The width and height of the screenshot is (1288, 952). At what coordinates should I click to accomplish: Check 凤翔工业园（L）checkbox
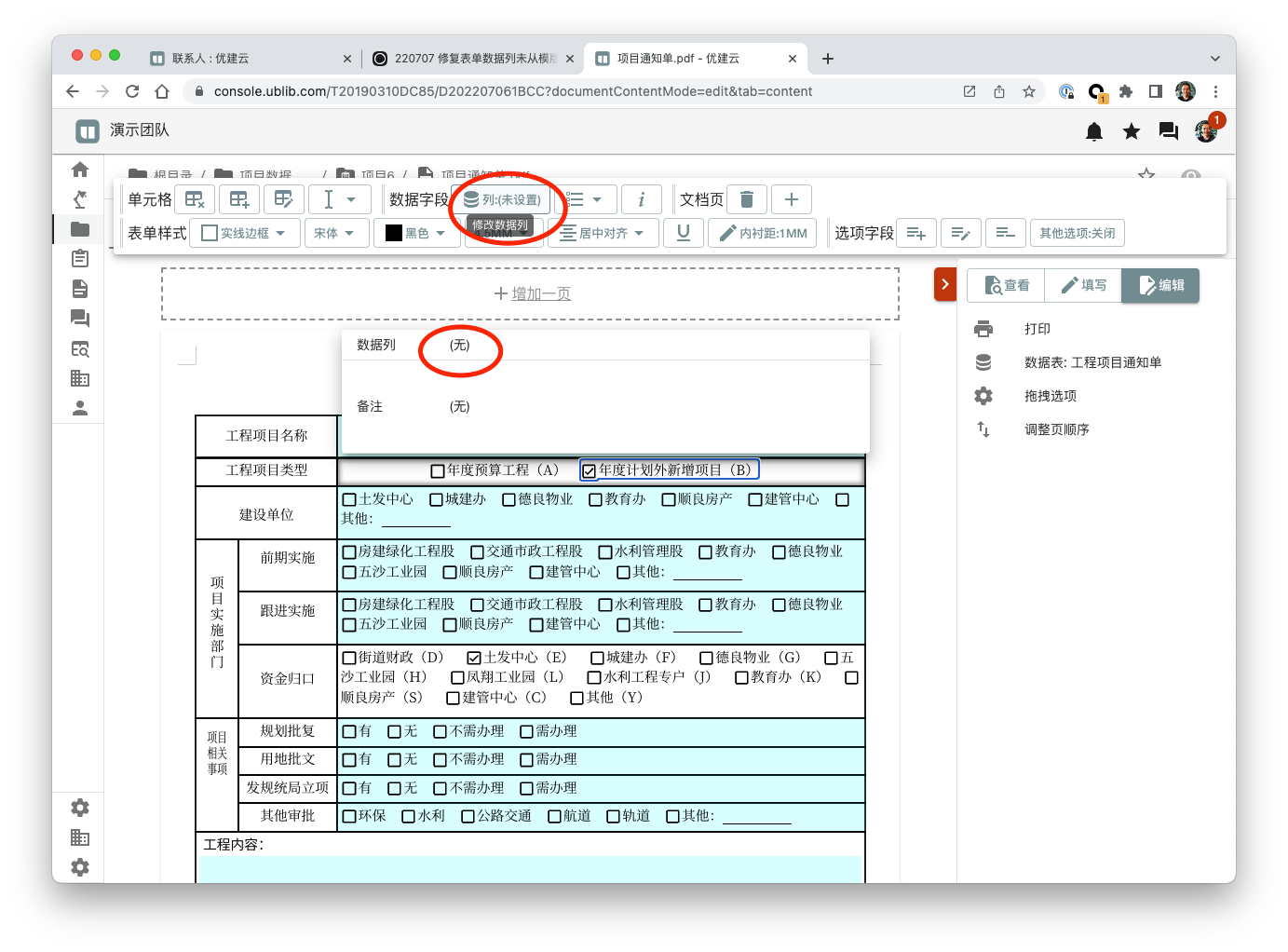(x=457, y=678)
